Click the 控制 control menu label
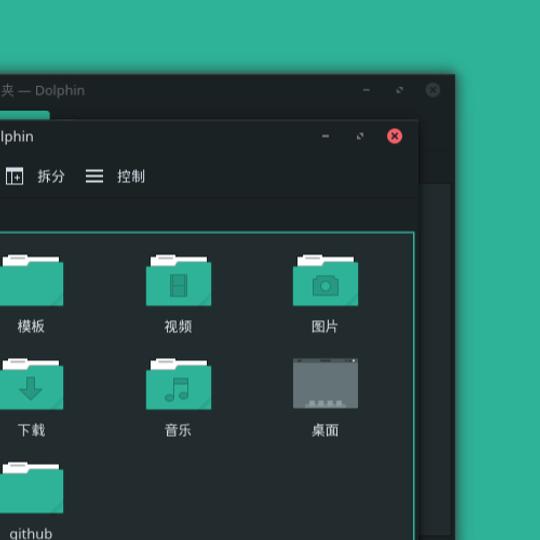 (131, 176)
